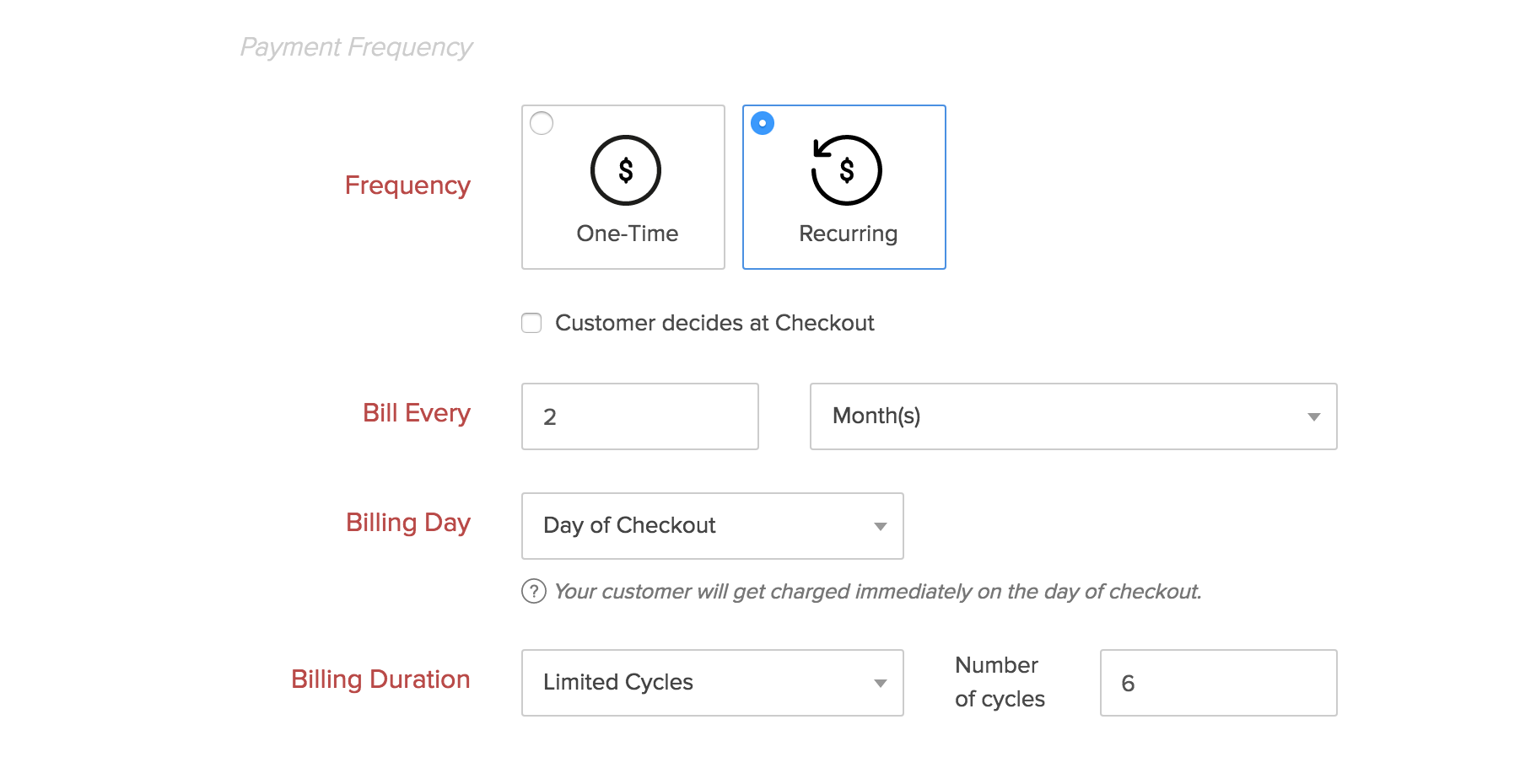This screenshot has width=1520, height=784.
Task: Click the One-Time dollar circle icon
Action: [624, 169]
